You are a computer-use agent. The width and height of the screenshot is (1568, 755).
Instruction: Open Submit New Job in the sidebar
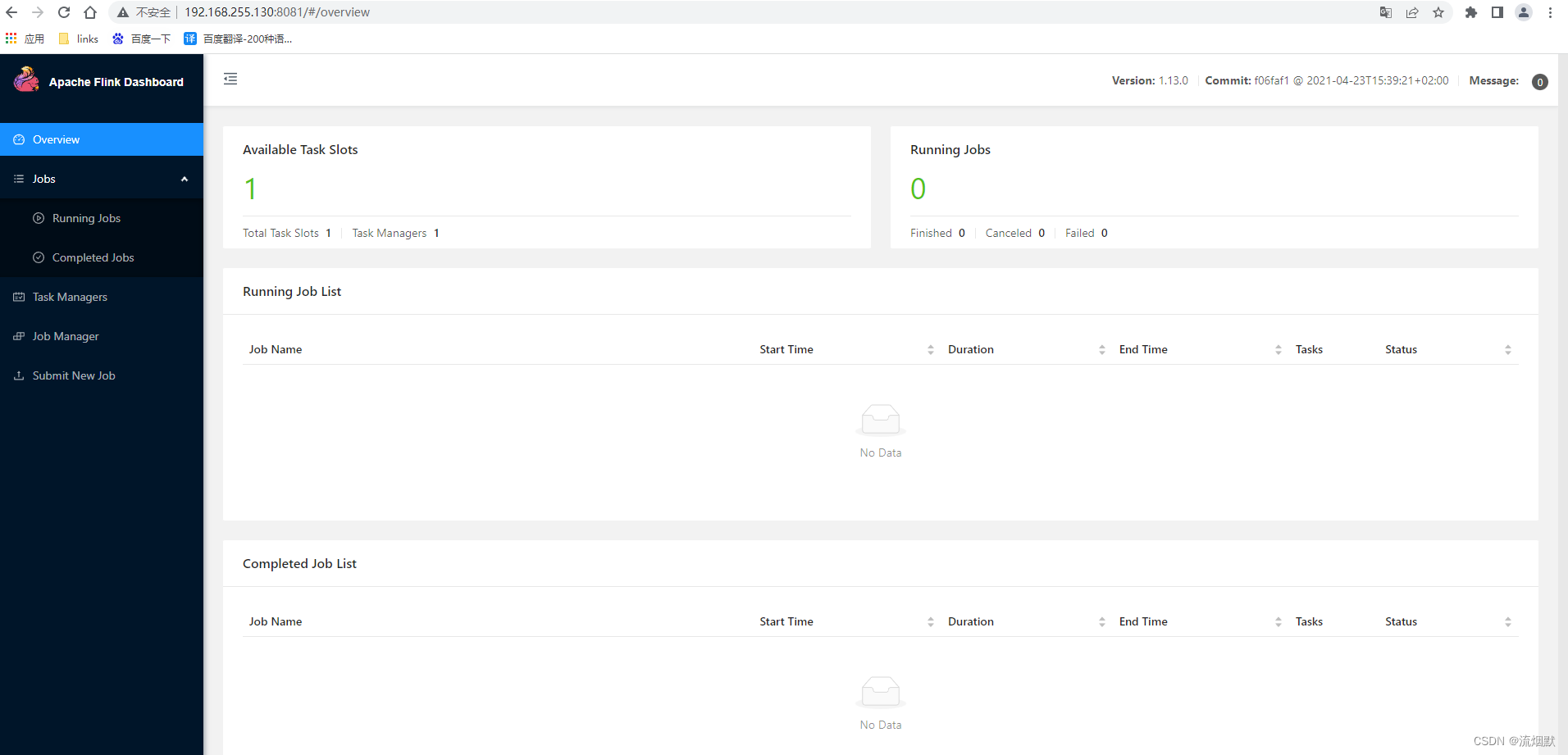tap(102, 375)
